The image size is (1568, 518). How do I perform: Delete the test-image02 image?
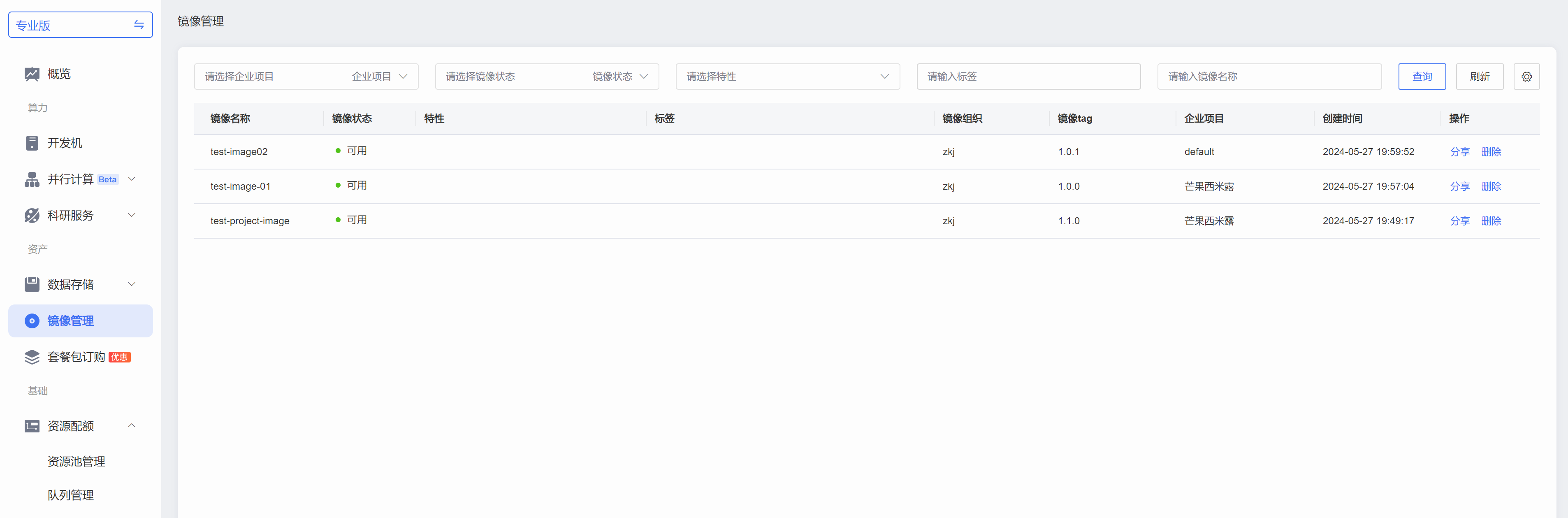1491,151
